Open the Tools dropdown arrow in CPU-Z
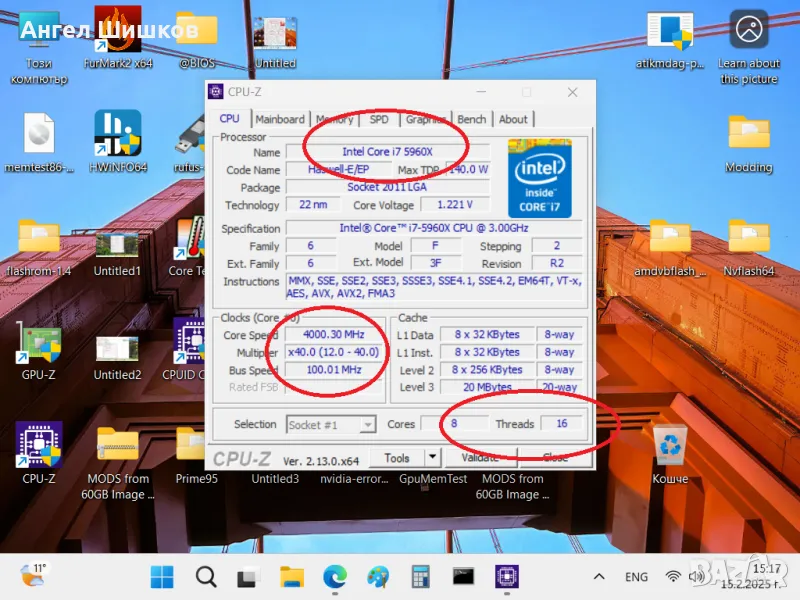Image resolution: width=800 pixels, height=600 pixels. point(431,458)
